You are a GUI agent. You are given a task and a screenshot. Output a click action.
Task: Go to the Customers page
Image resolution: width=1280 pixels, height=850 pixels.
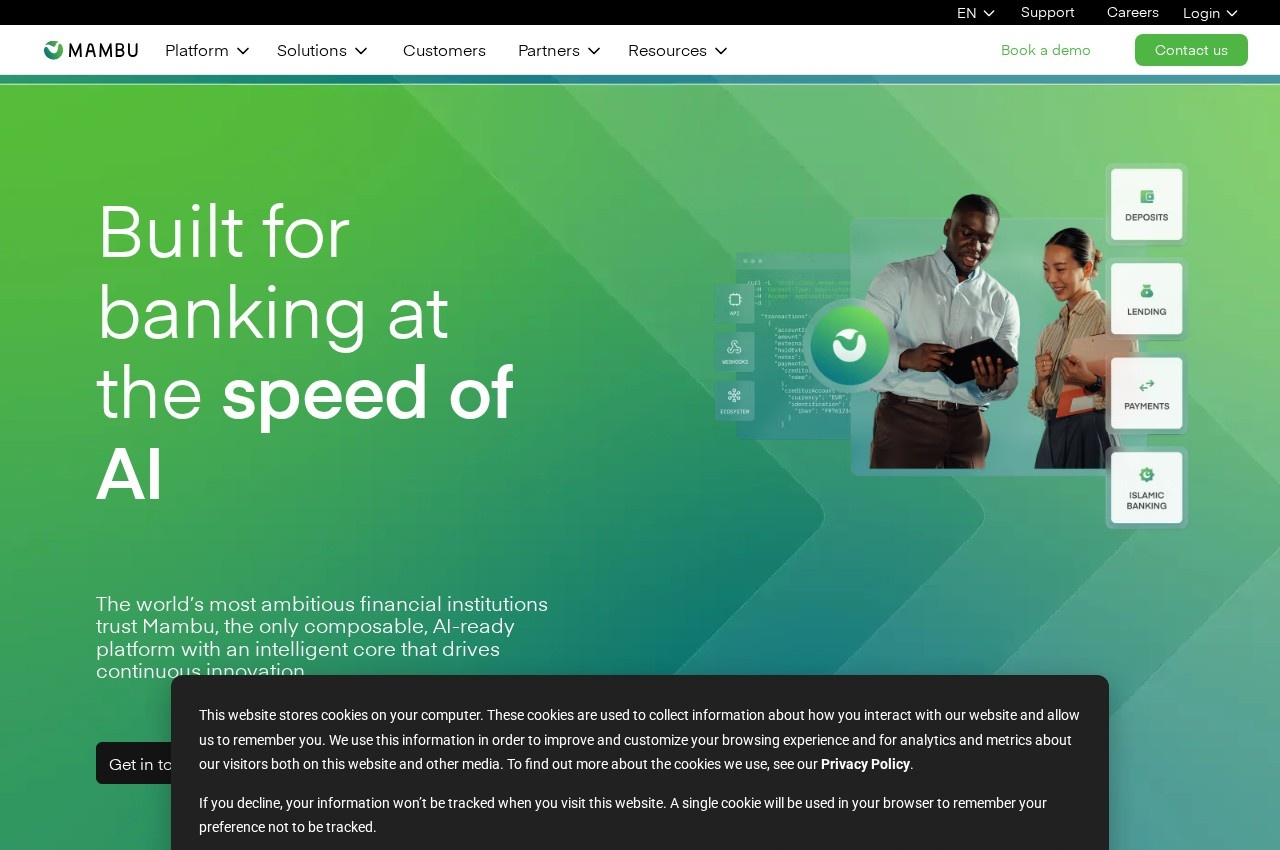[444, 50]
